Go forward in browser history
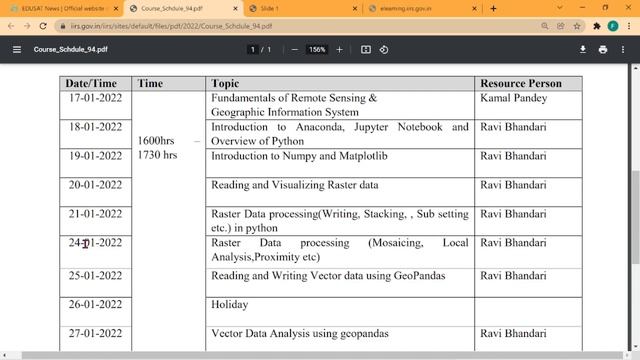Image resolution: width=640 pixels, height=360 pixels. click(27, 26)
